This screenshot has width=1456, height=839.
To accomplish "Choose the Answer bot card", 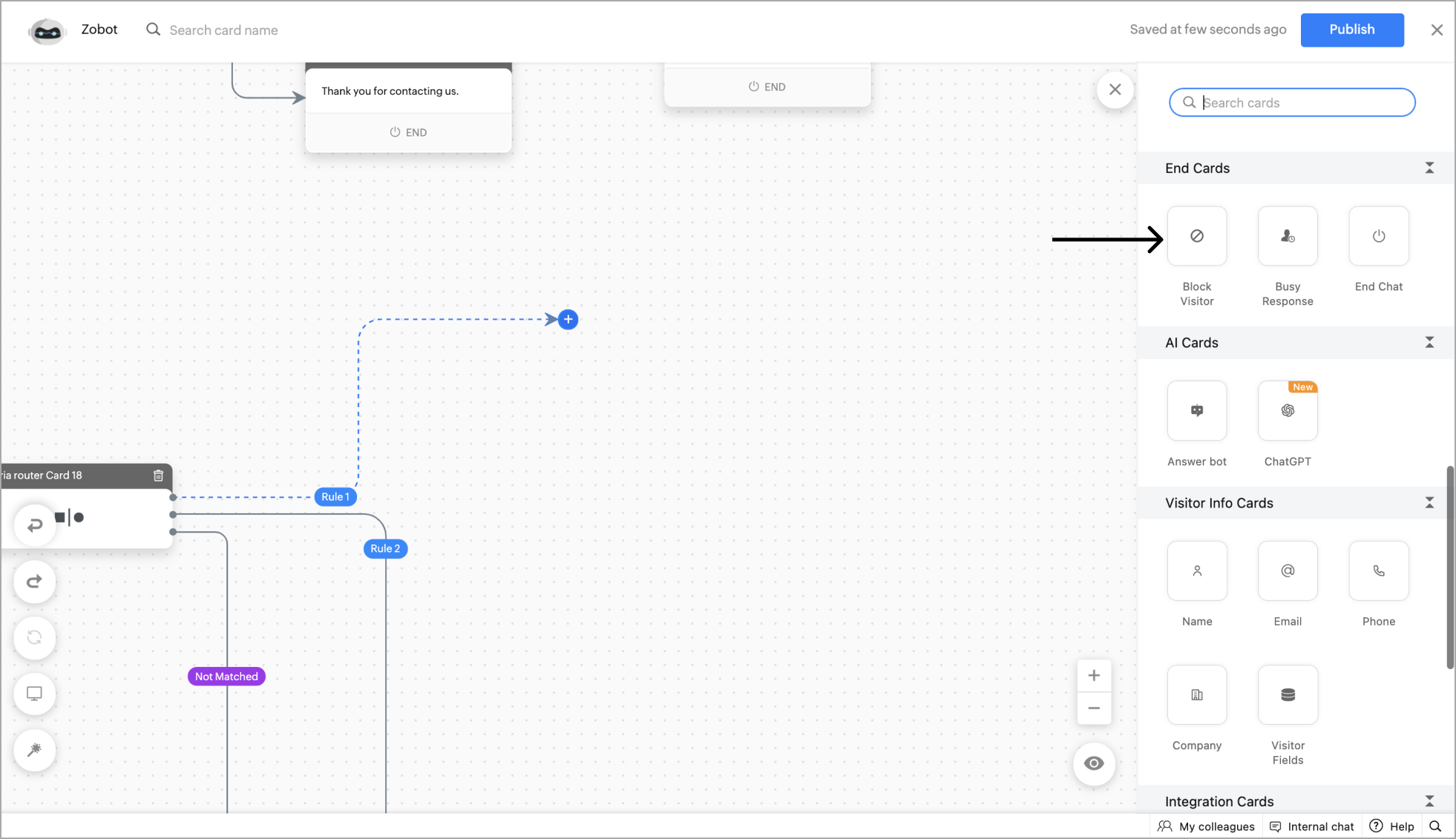I will [x=1196, y=410].
